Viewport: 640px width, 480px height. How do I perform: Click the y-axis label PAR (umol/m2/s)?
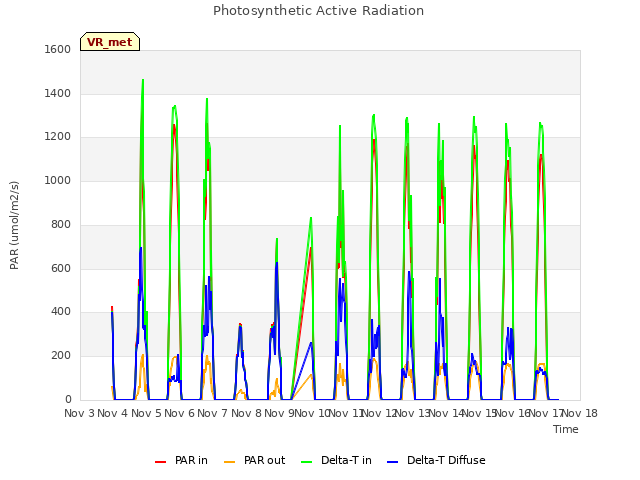14,225
